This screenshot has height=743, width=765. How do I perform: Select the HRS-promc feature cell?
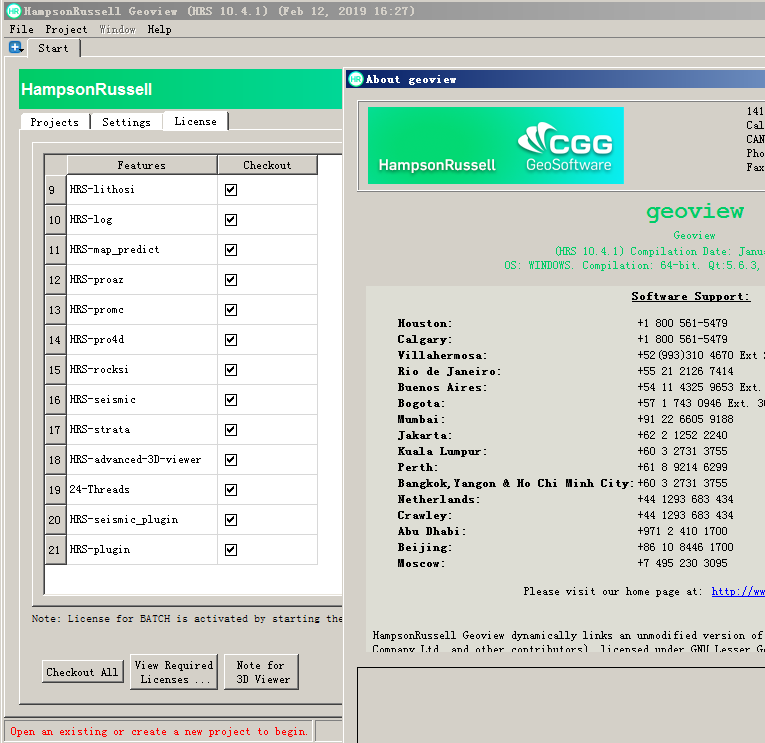pos(141,310)
